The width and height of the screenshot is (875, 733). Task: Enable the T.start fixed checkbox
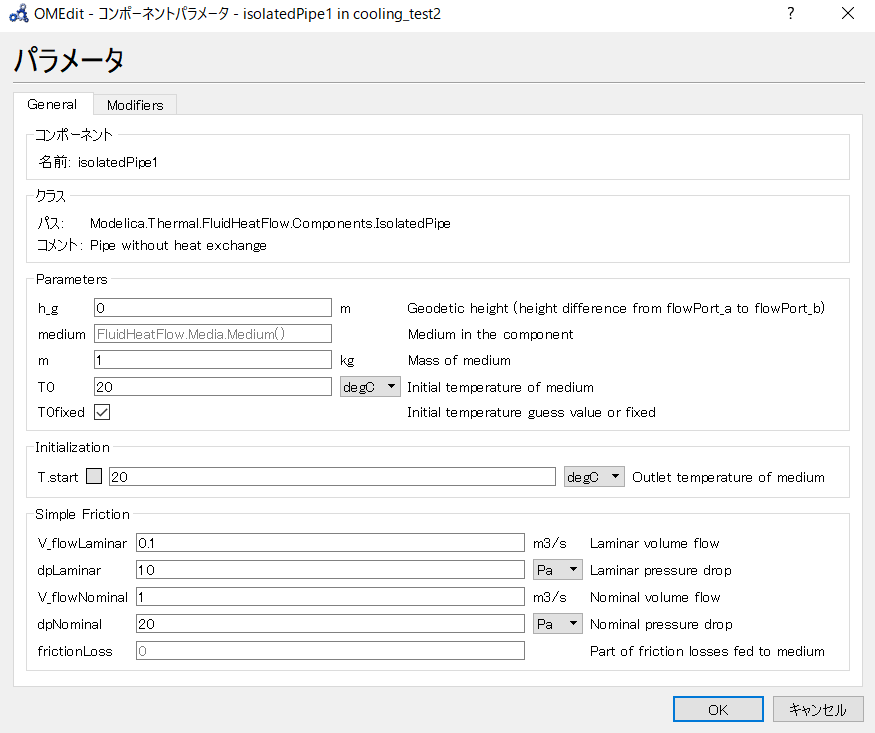click(x=94, y=476)
